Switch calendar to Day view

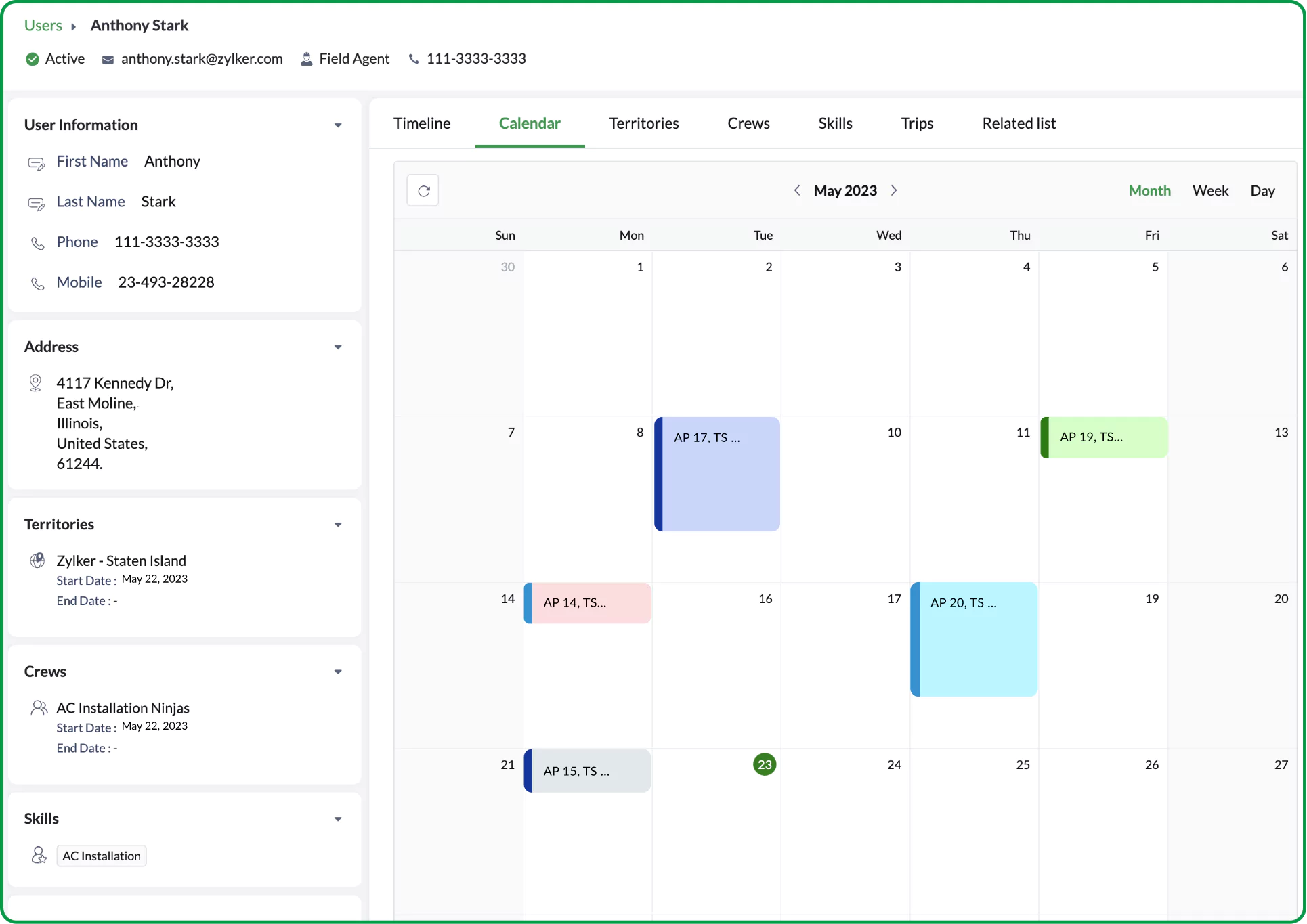1262,191
